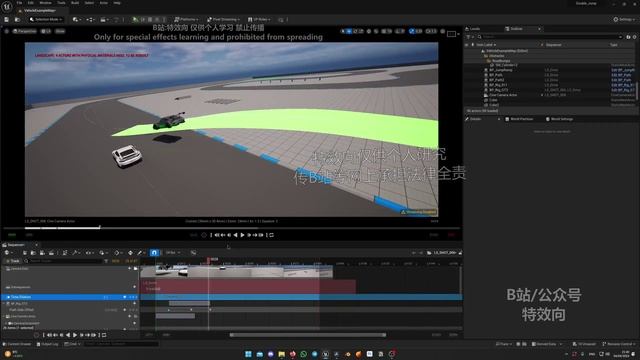This screenshot has width=640, height=360.
Task: Expand the BP_Rig_GT3 track in Sequencer
Action: point(4,304)
